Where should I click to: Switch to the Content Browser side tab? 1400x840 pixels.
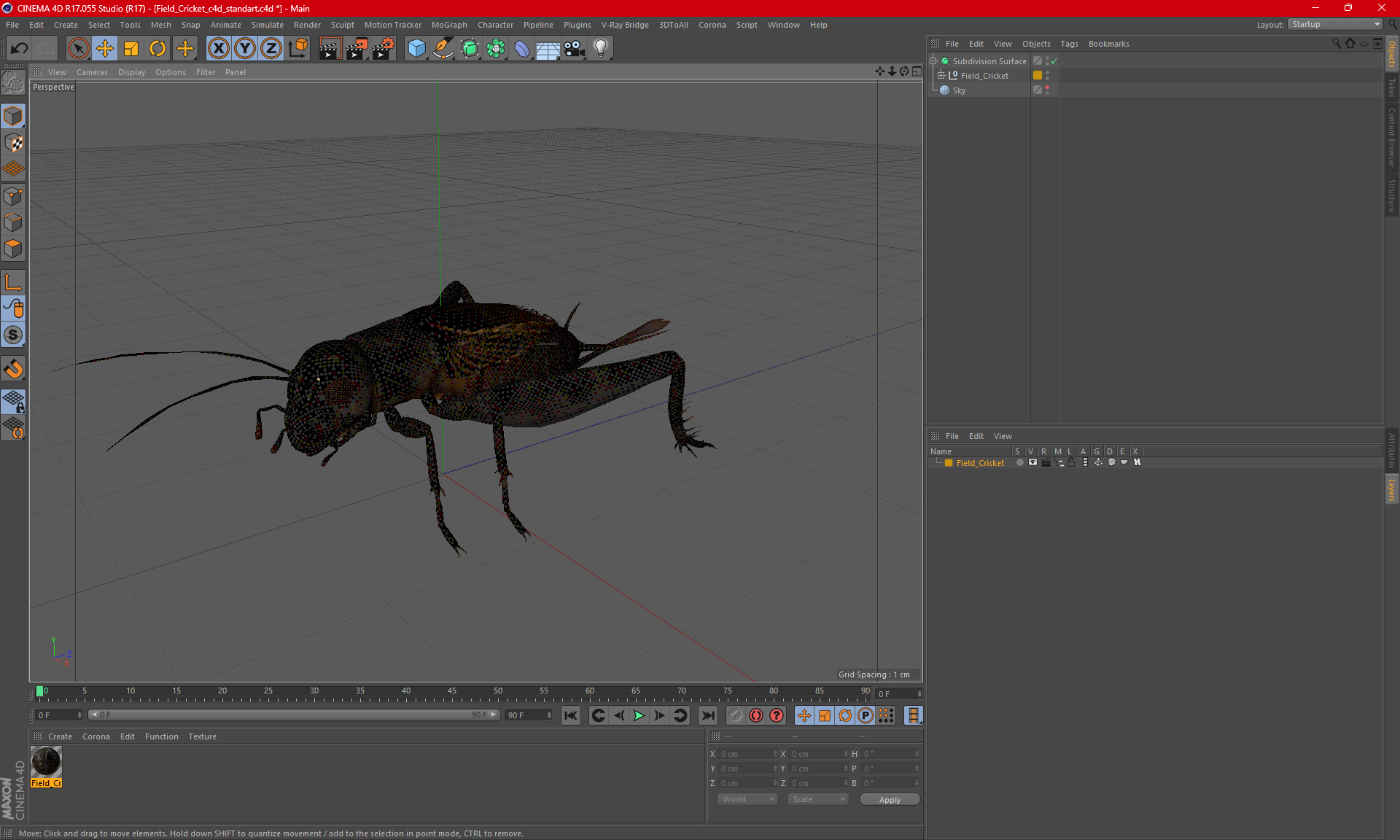1391,137
